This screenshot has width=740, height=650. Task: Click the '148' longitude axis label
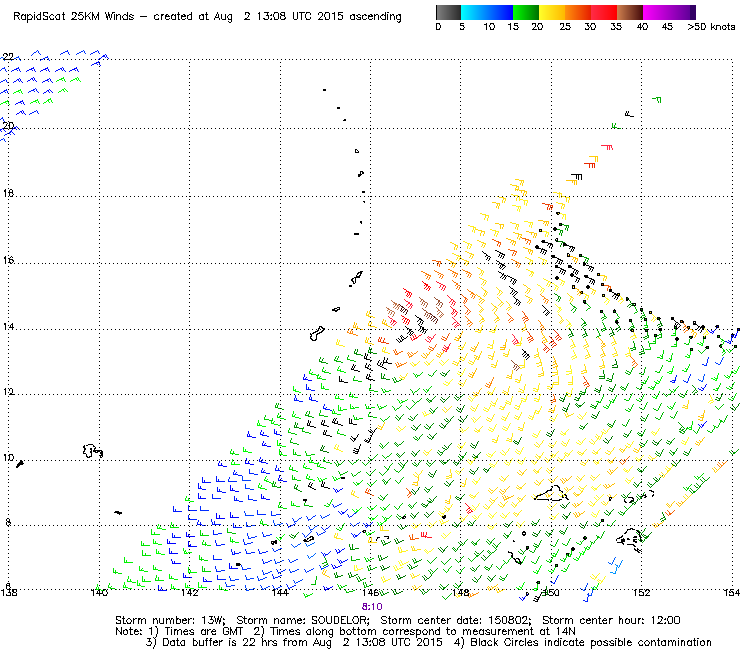[461, 592]
